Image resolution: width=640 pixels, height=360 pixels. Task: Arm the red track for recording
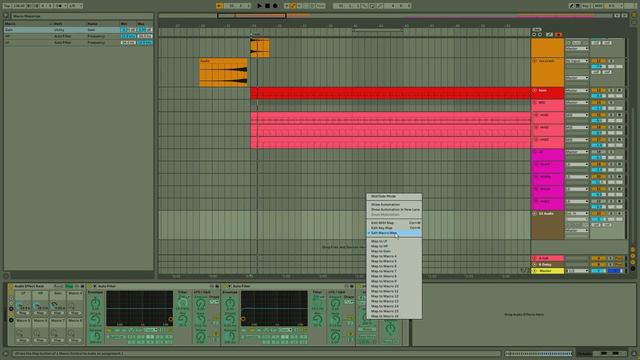pyautogui.click(x=619, y=90)
